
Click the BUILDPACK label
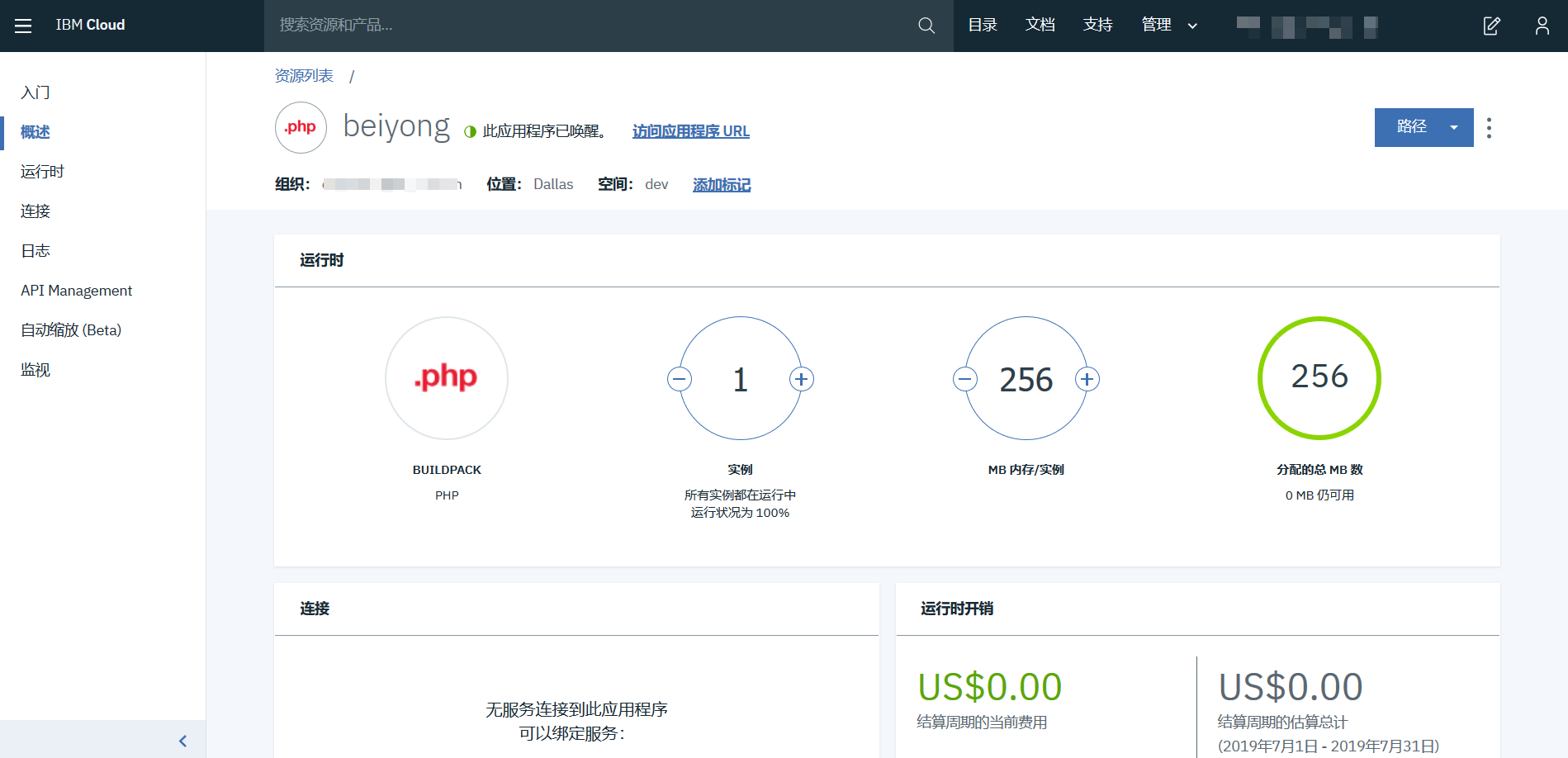click(x=447, y=470)
